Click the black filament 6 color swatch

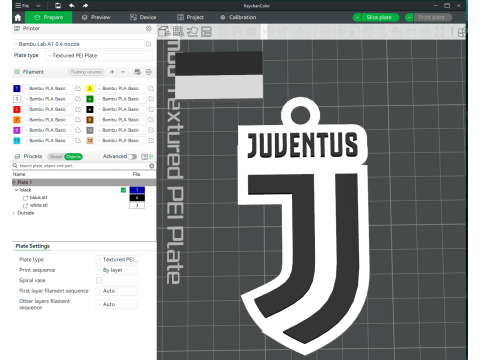[x=90, y=109]
